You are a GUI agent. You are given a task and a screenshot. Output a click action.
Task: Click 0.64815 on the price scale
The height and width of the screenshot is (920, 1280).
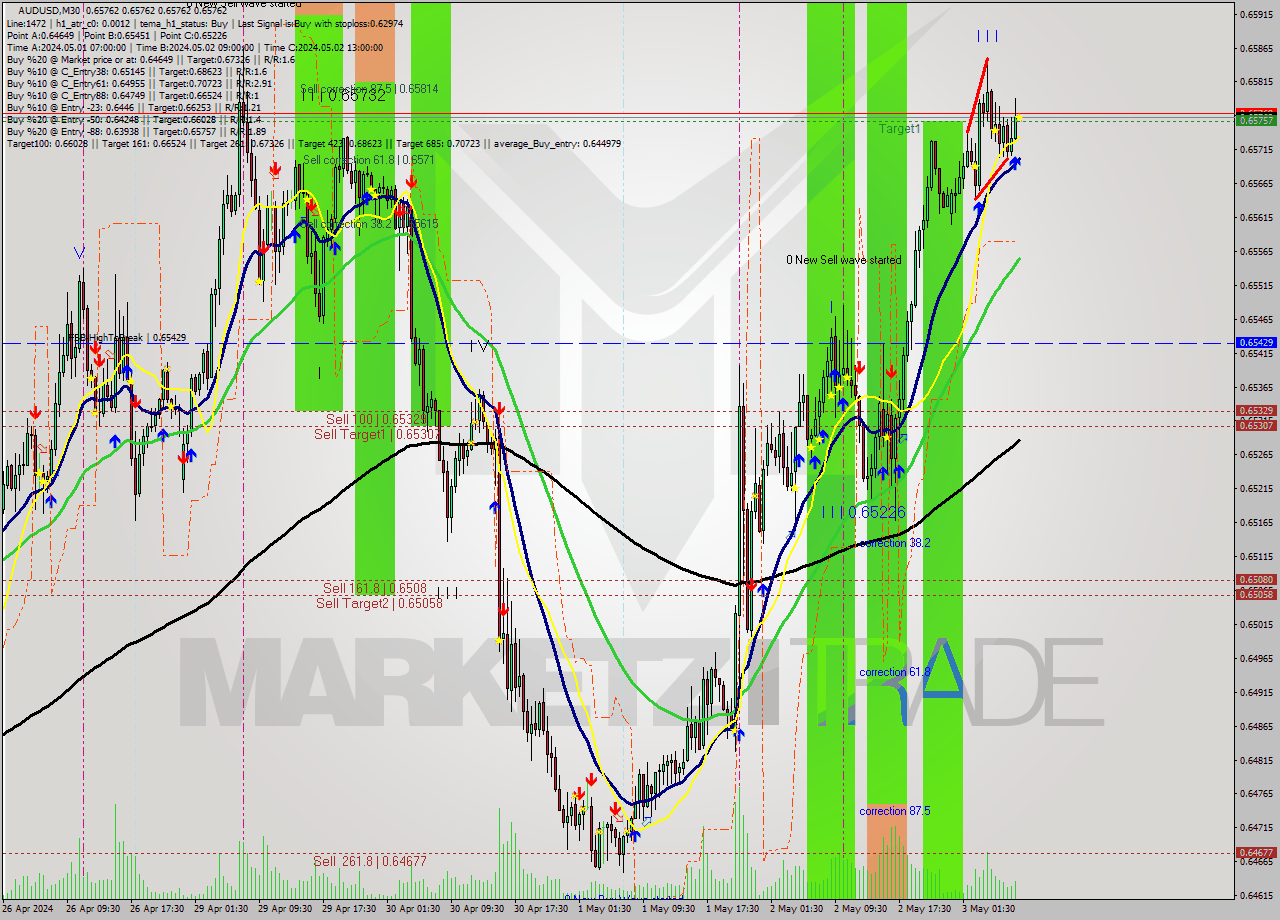(1257, 761)
